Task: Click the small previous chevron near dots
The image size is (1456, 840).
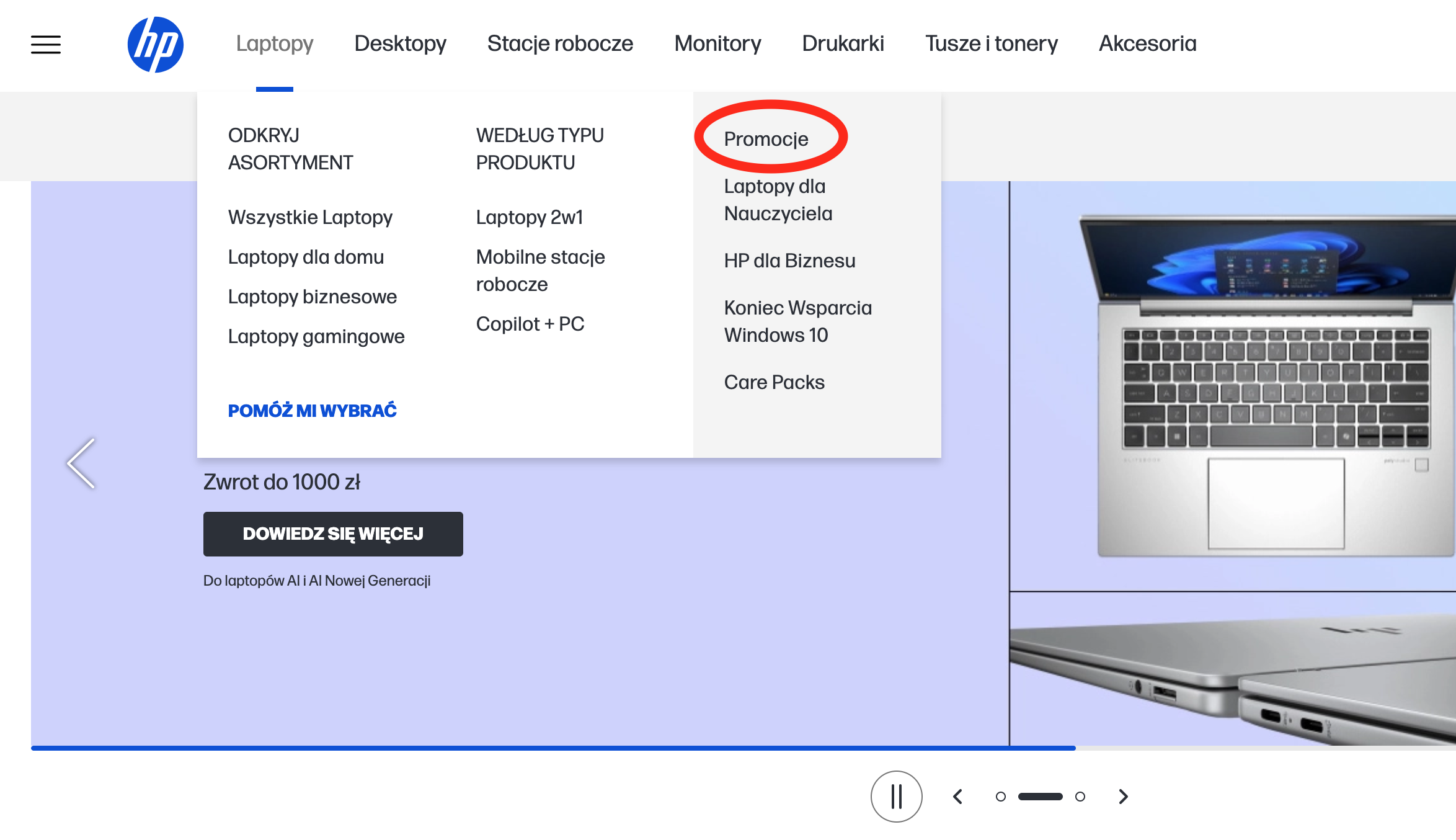Action: (x=957, y=797)
